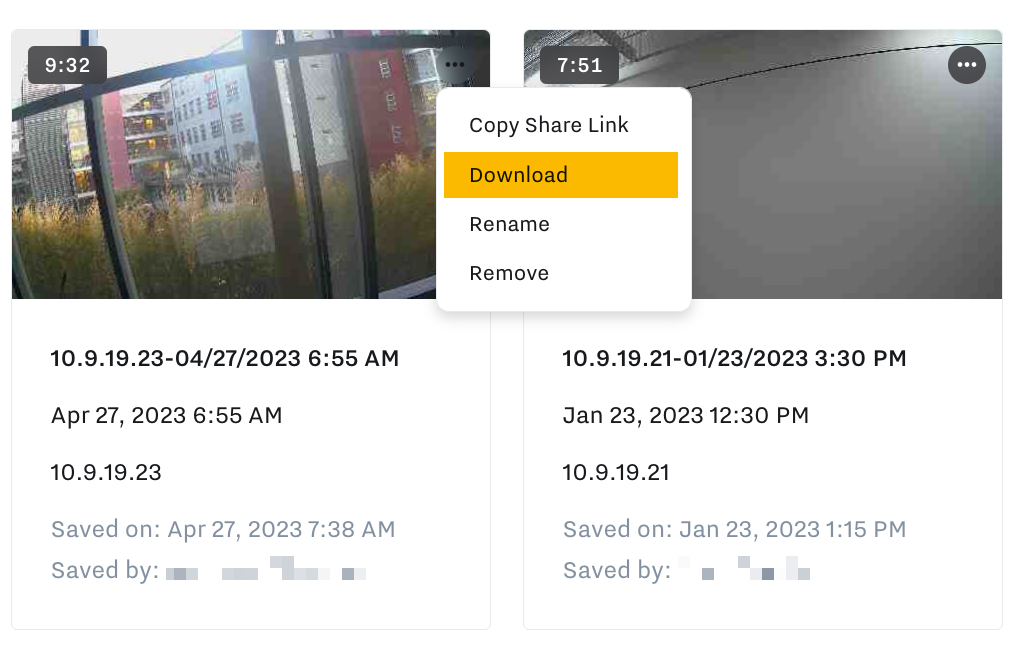Click camera name 10.9.19.21
Screen dimensions: 1016x646
[x=616, y=472]
